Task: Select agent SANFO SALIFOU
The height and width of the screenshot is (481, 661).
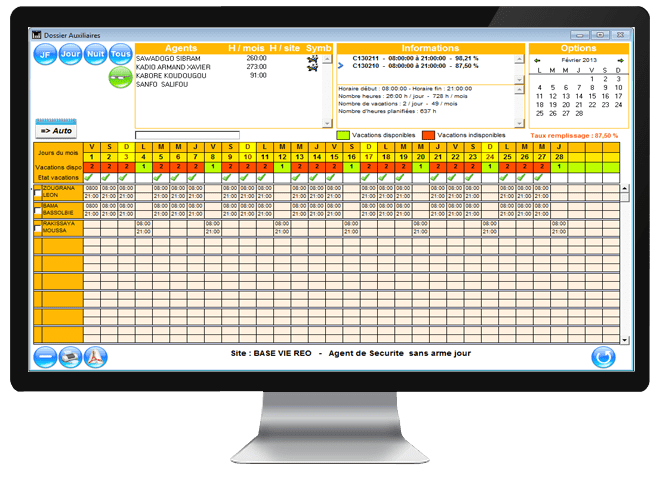Action: click(162, 84)
